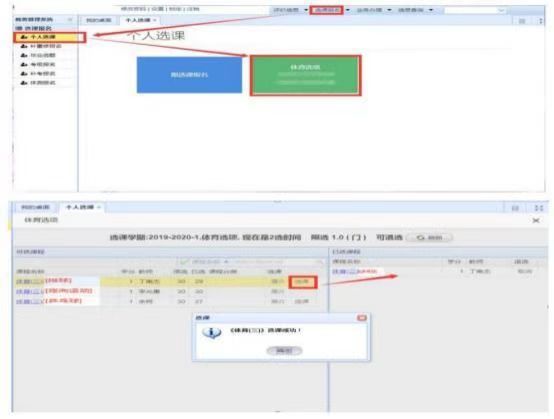This screenshot has width=554, height=419.
Task: Click the blue course registration tile
Action: (189, 75)
